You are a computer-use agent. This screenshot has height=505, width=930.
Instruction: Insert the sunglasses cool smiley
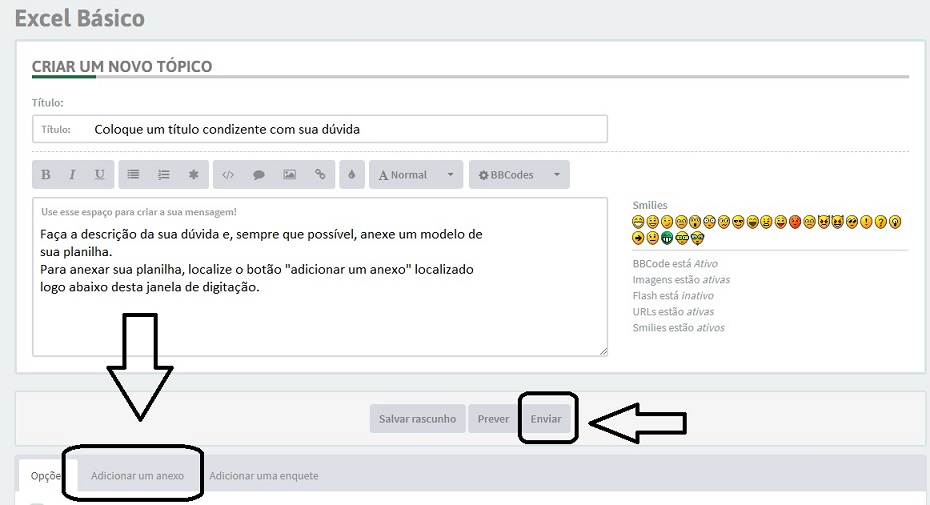click(738, 222)
